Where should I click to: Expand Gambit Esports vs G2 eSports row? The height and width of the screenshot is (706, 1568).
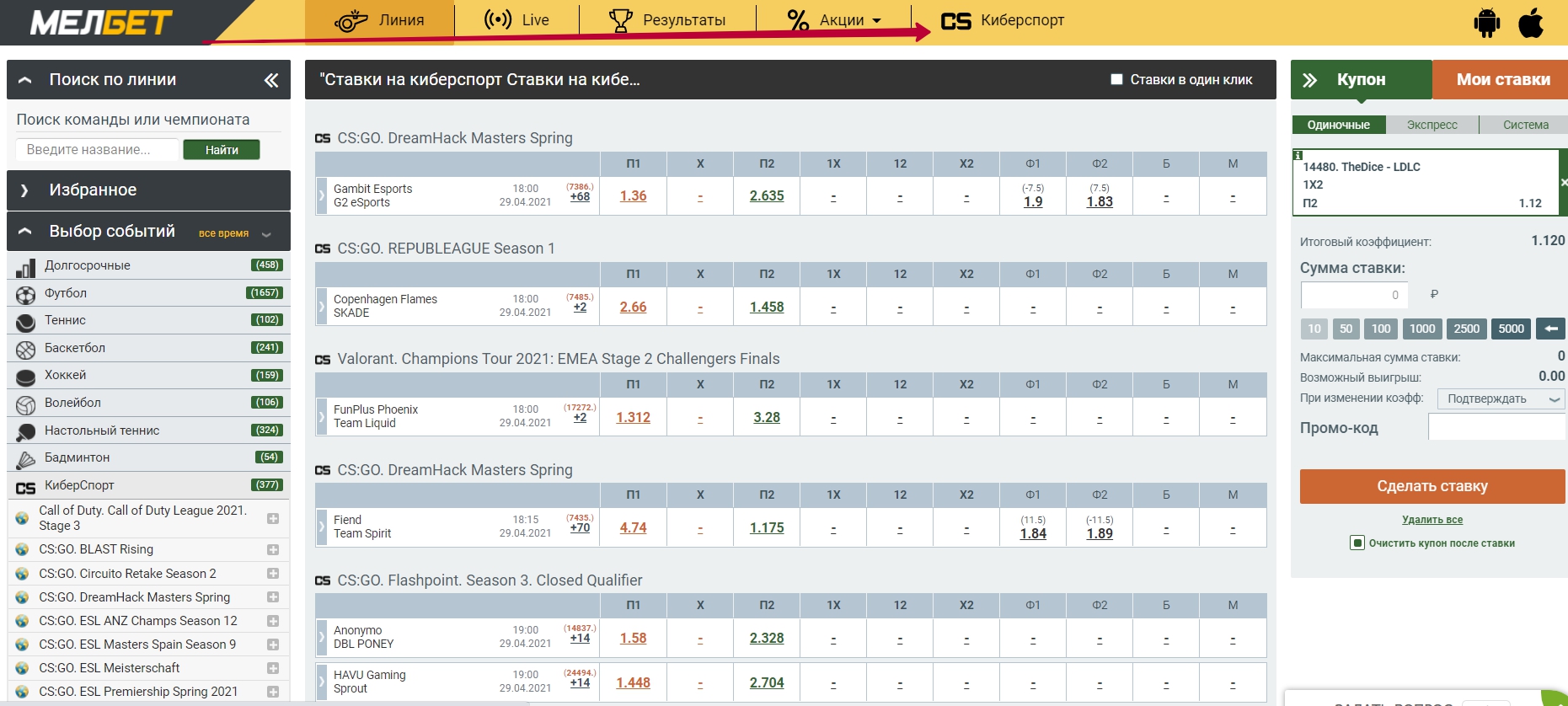coord(321,195)
